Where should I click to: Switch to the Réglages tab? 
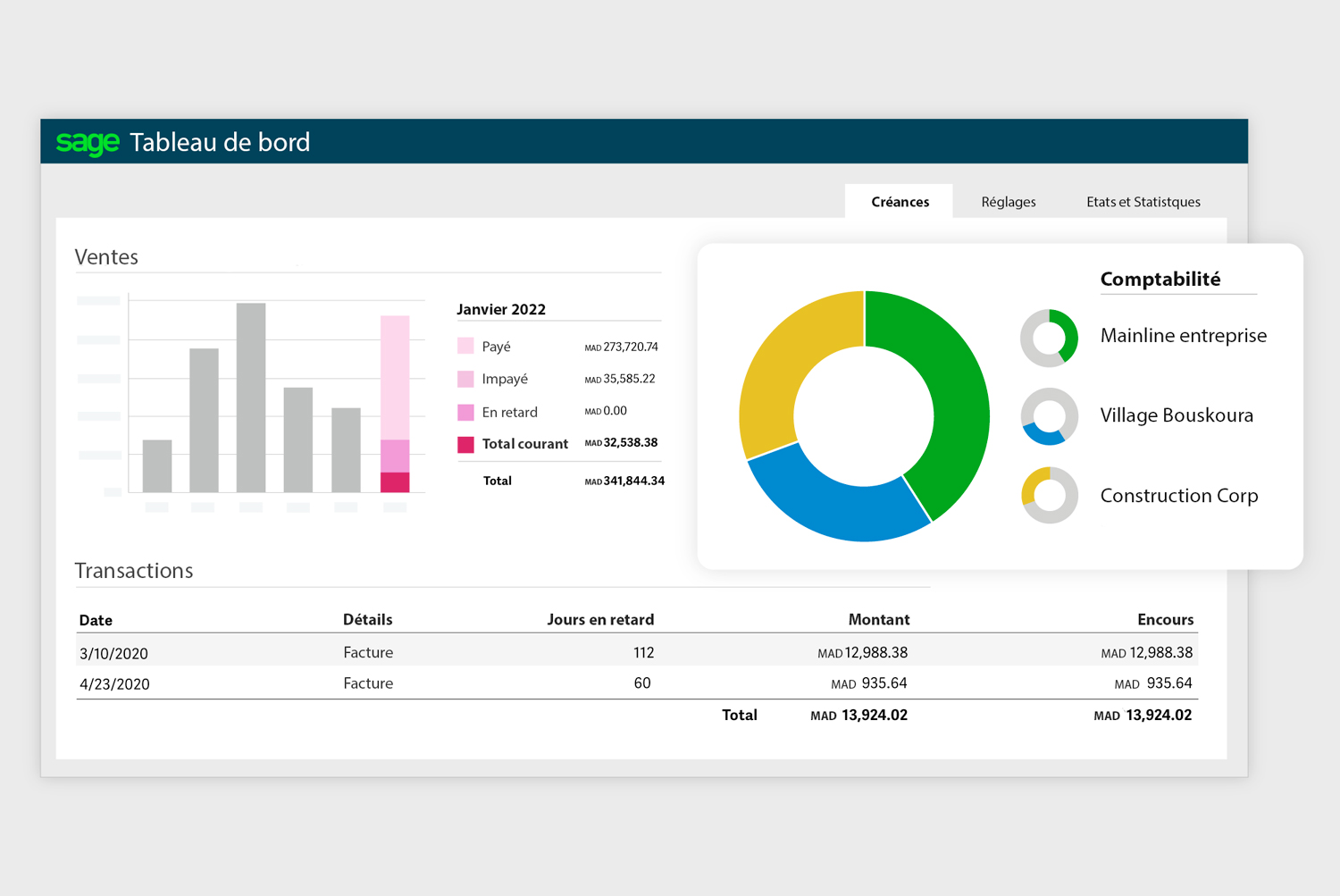pyautogui.click(x=1008, y=202)
